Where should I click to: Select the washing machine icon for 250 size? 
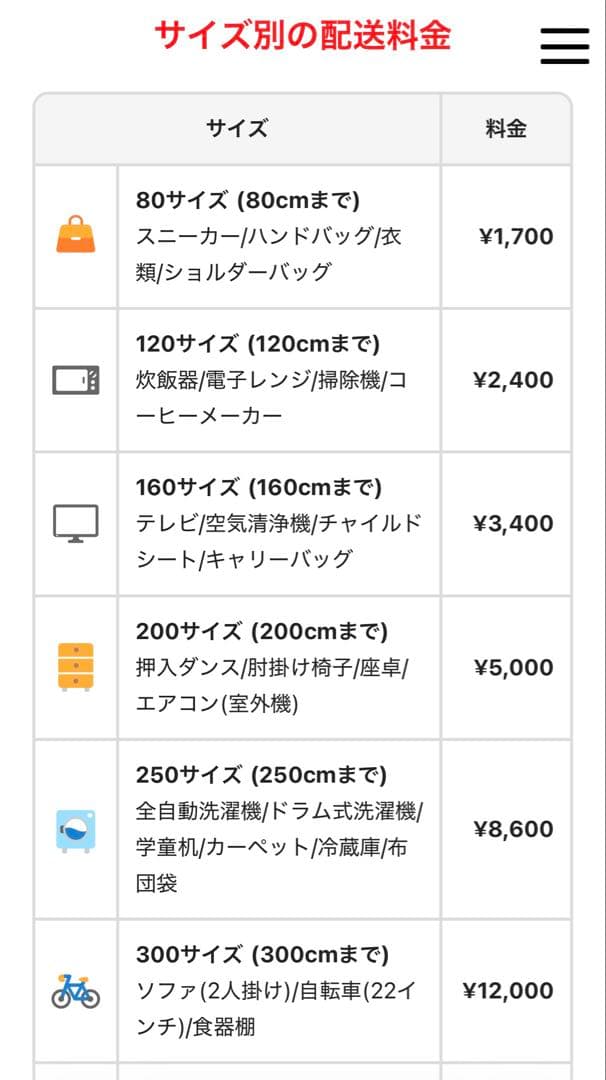(75, 828)
